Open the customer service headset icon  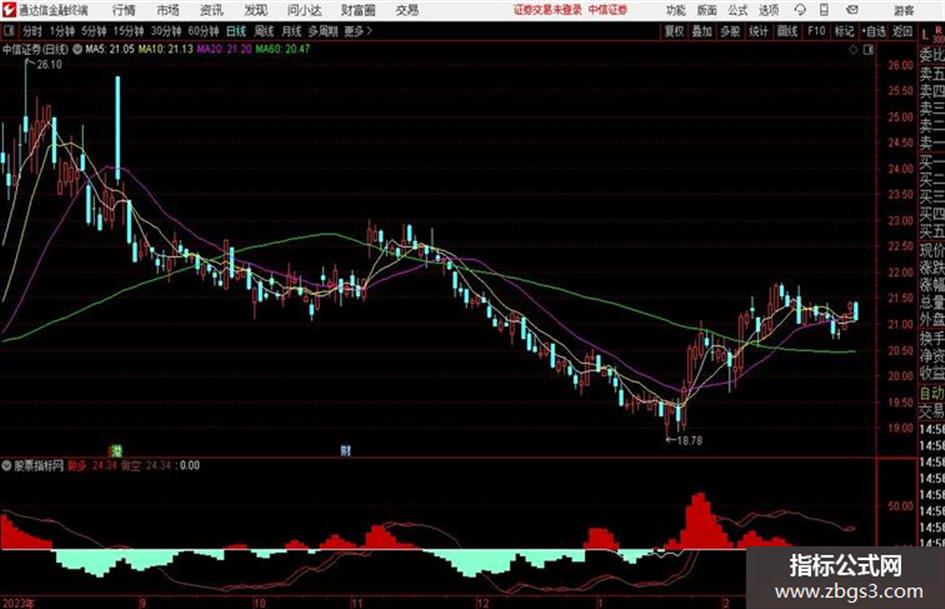tap(800, 10)
